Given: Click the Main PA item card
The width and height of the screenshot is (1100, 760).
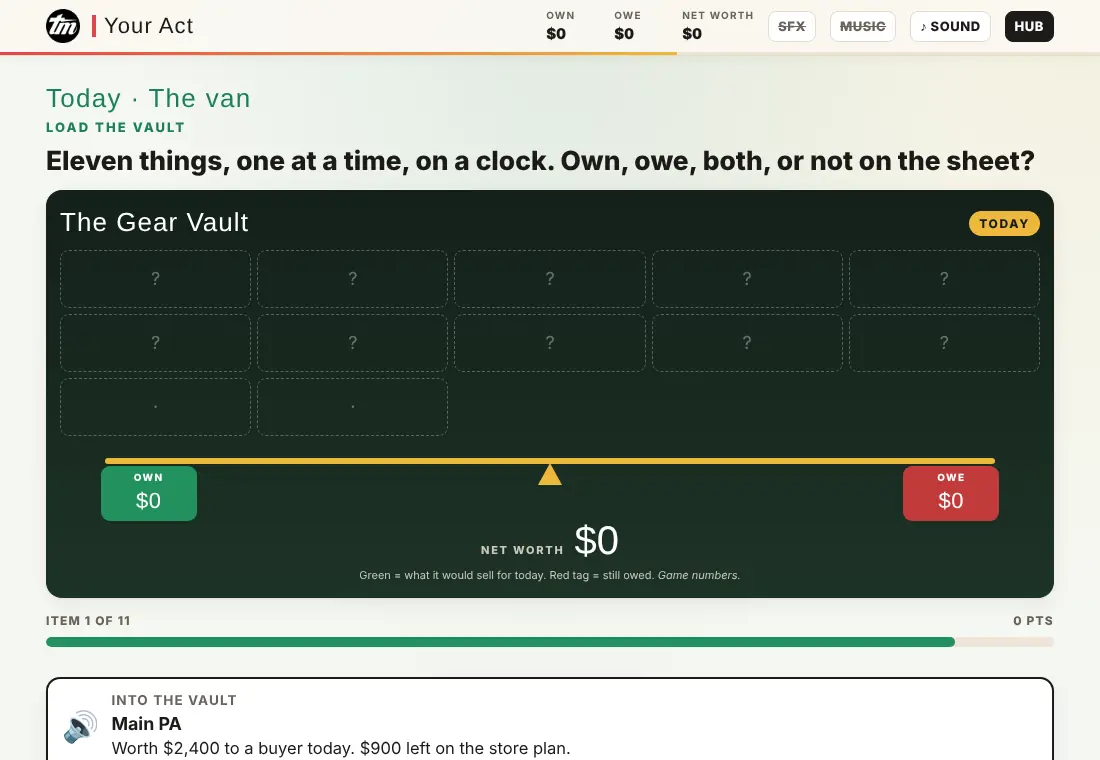Looking at the screenshot, I should pos(550,719).
